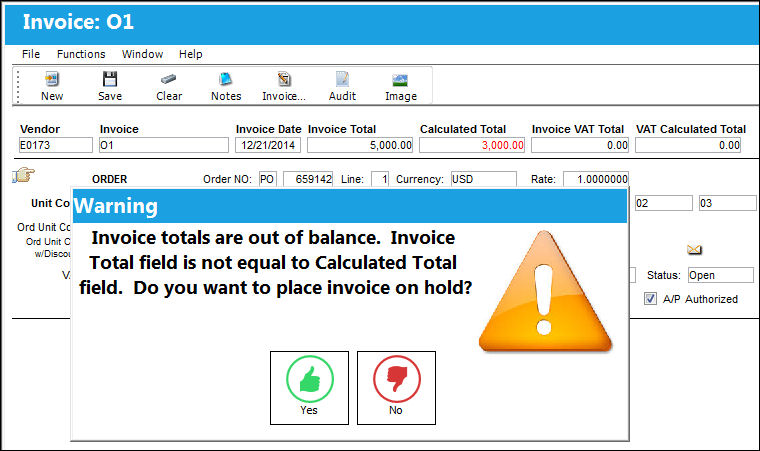Image resolution: width=760 pixels, height=451 pixels.
Task: Click the green thumbs-up Yes button
Action: click(x=309, y=388)
